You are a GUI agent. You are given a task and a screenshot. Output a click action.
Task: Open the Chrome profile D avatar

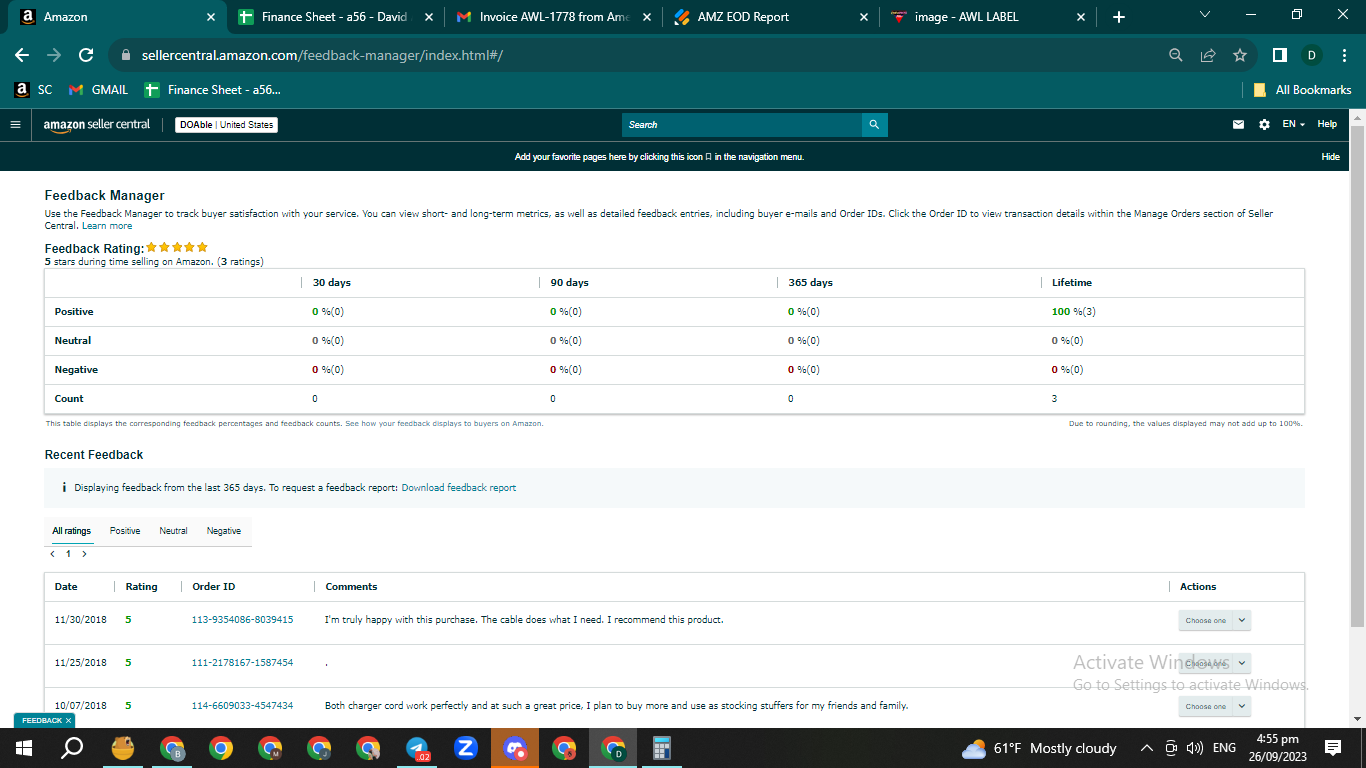(x=1311, y=55)
